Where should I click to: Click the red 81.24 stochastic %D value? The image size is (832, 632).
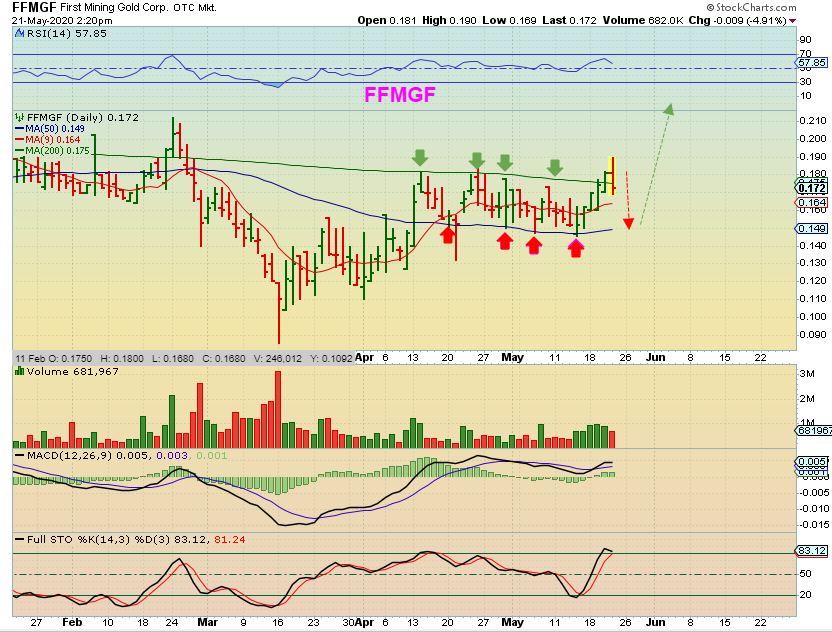pos(230,540)
